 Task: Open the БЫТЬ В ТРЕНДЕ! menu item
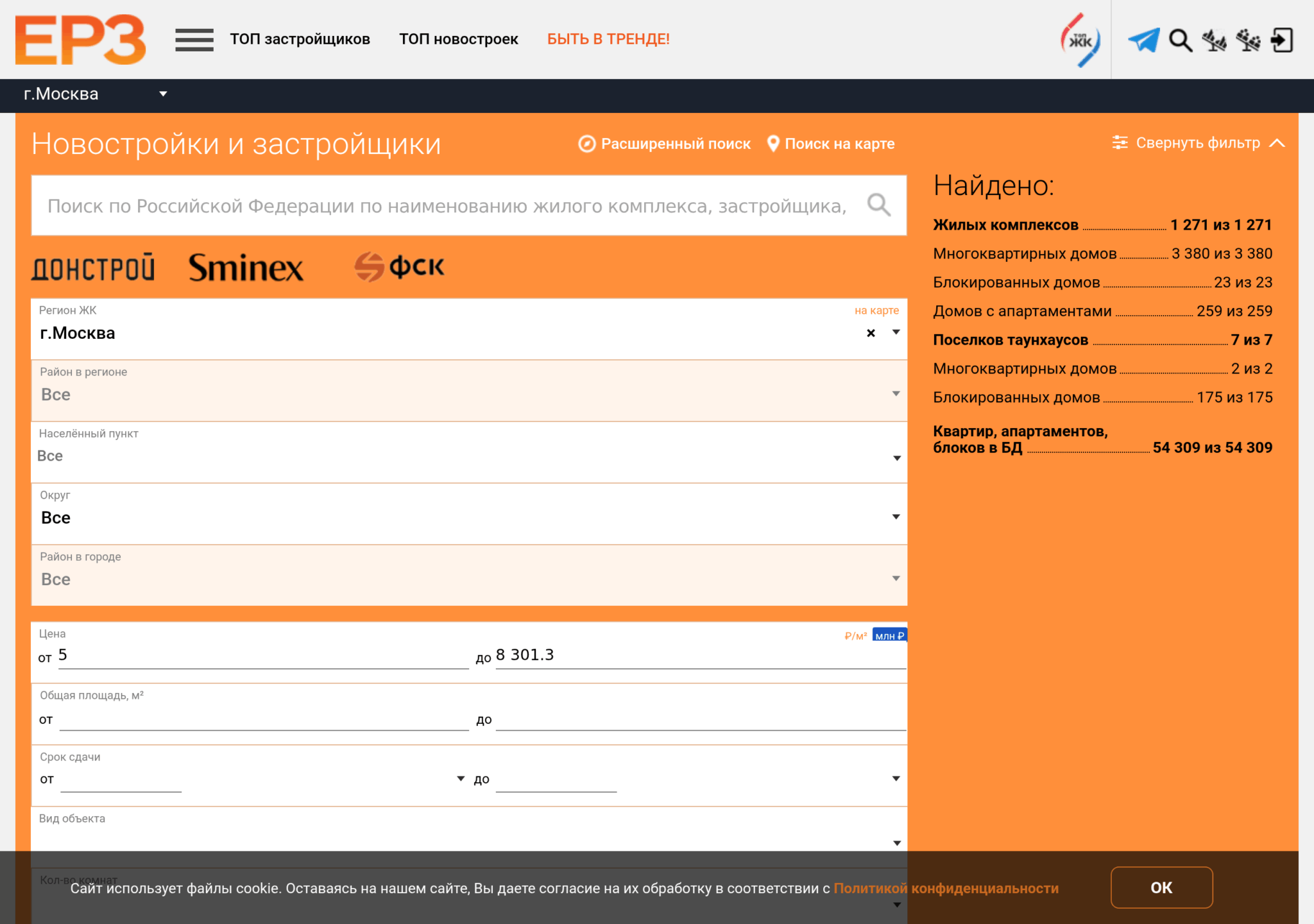[608, 39]
